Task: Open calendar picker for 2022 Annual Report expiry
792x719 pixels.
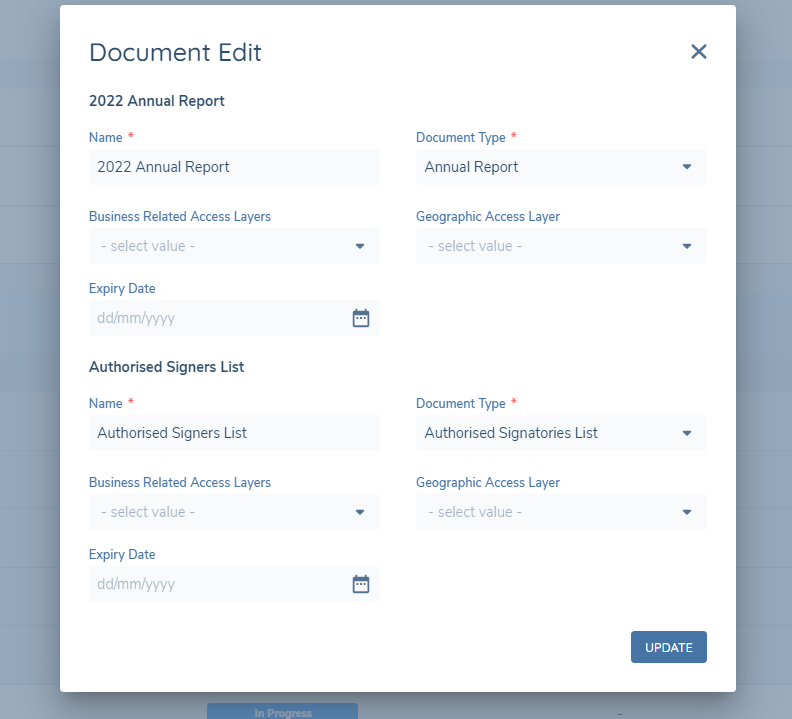Action: pos(361,318)
